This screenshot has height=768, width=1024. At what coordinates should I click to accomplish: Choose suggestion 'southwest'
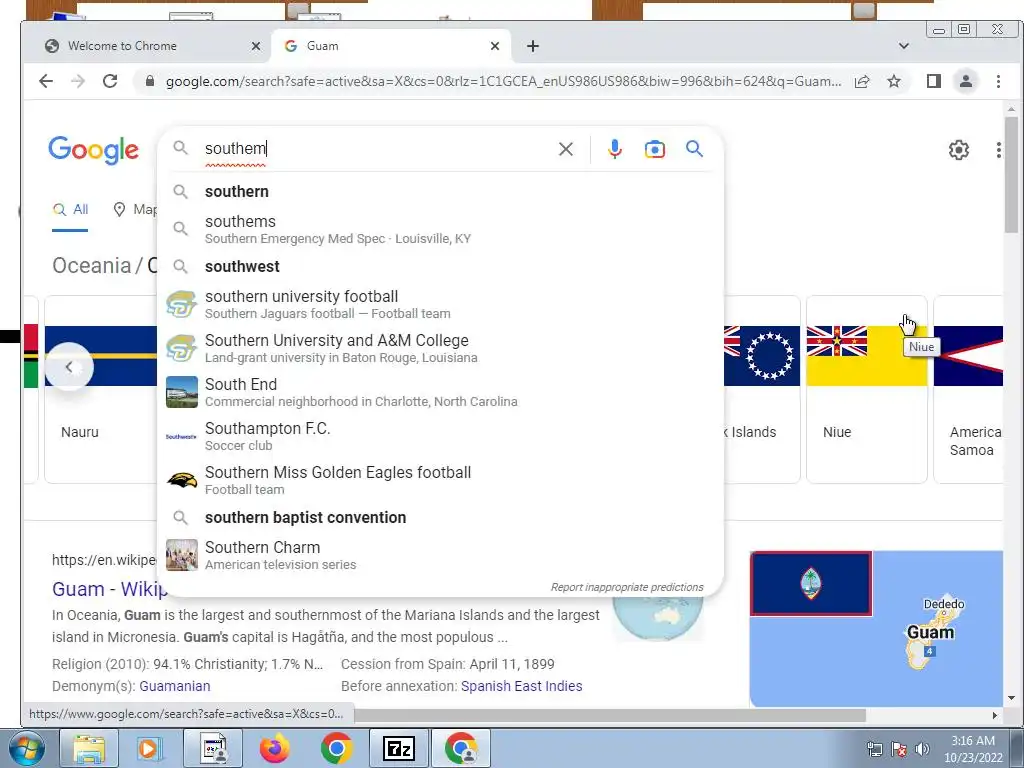point(441,266)
